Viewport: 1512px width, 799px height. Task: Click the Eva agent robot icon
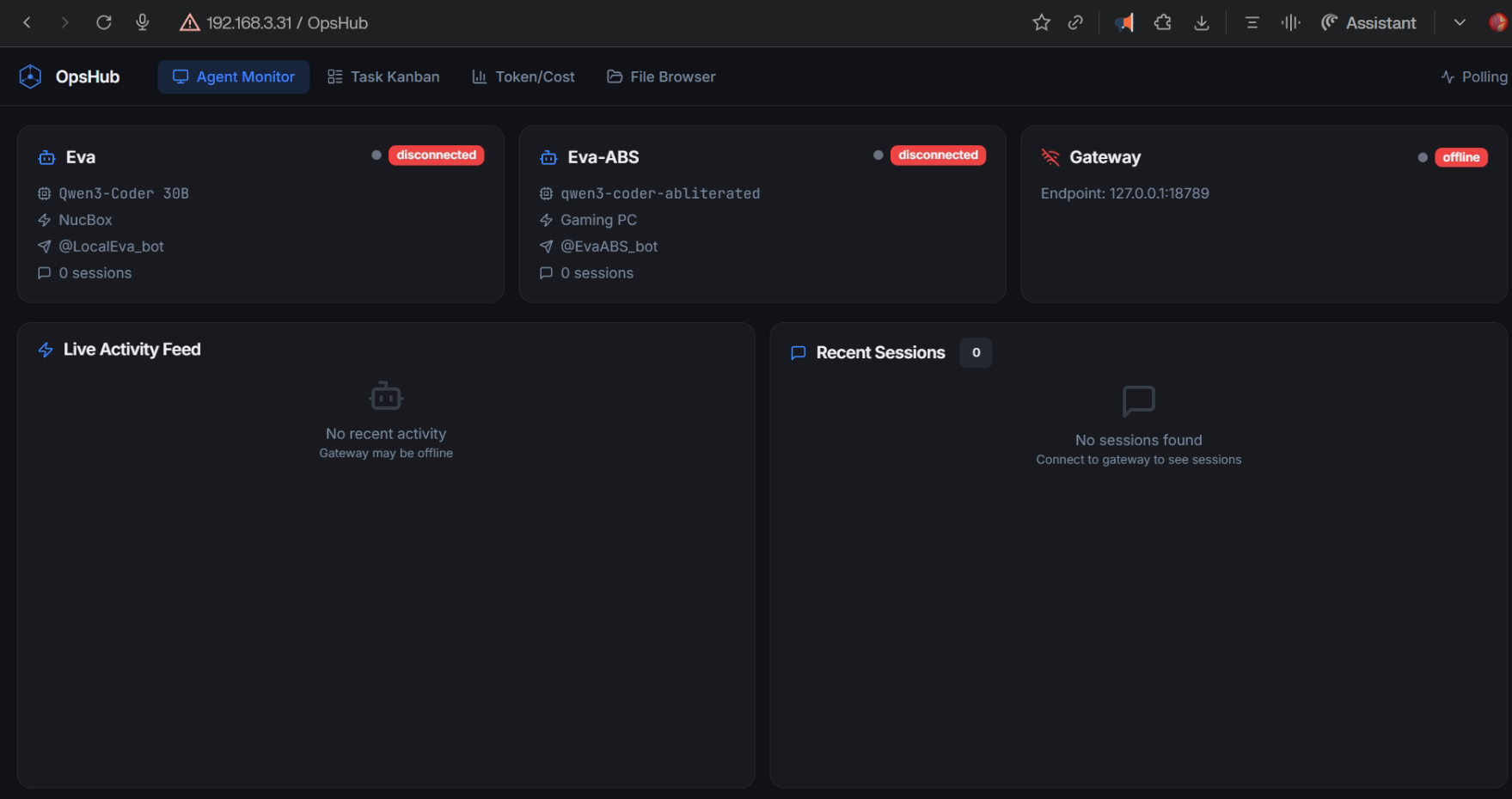46,157
